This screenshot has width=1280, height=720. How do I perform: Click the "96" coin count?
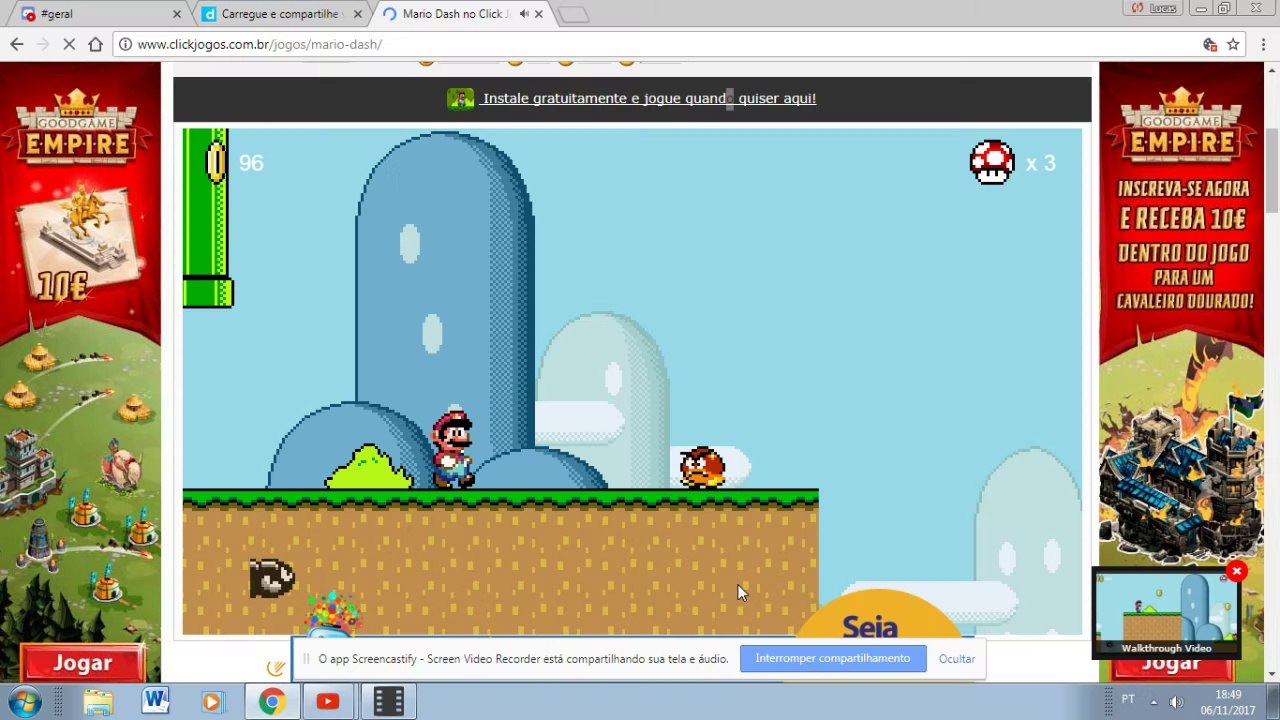pos(251,163)
